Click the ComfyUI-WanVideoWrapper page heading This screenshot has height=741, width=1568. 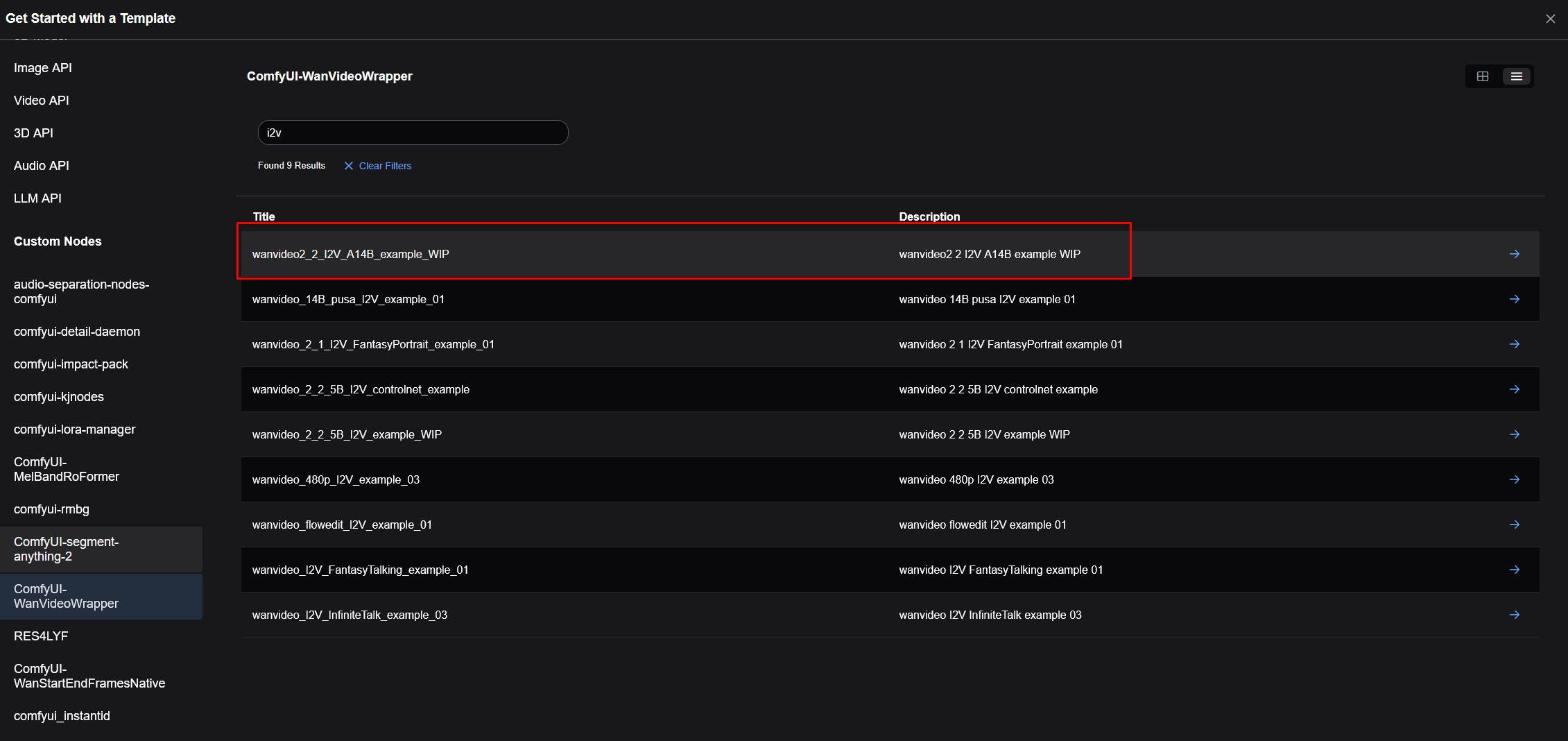pos(329,76)
